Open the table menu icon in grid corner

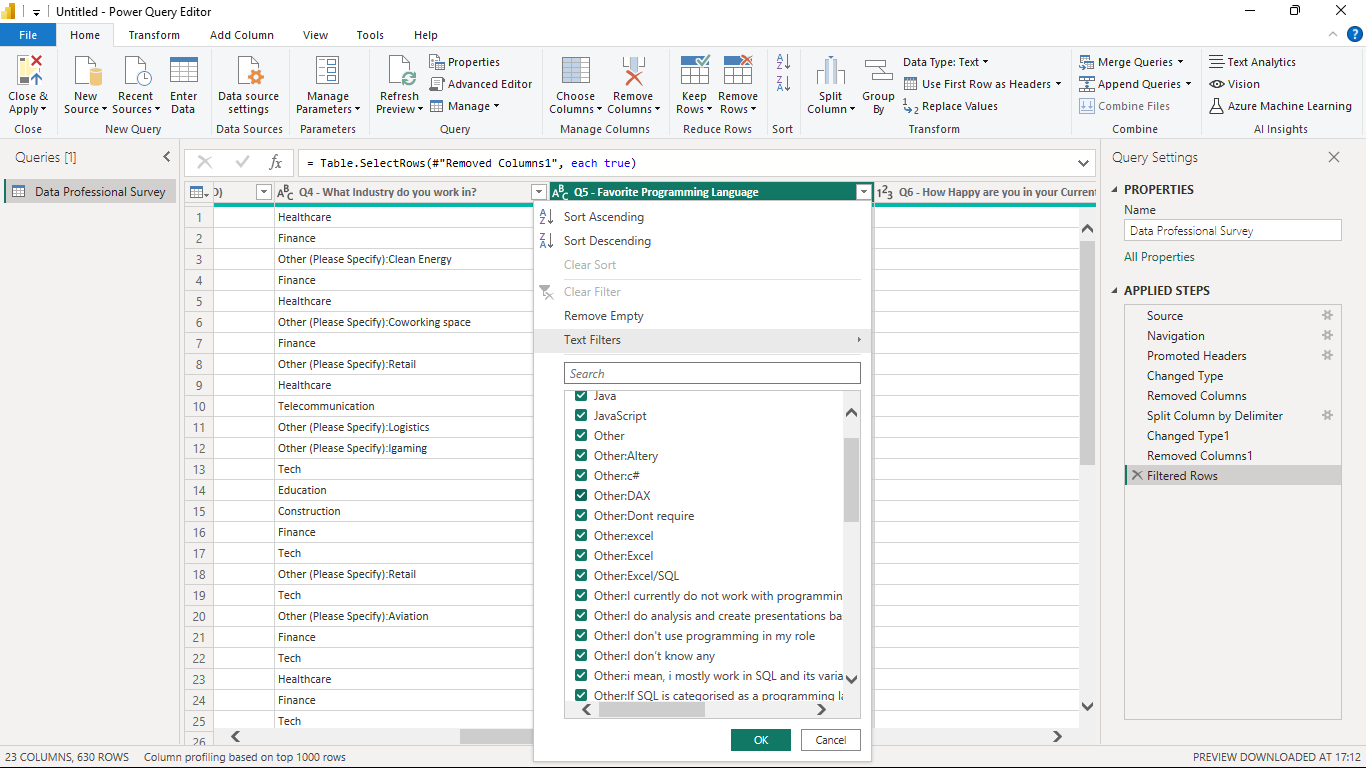[199, 192]
